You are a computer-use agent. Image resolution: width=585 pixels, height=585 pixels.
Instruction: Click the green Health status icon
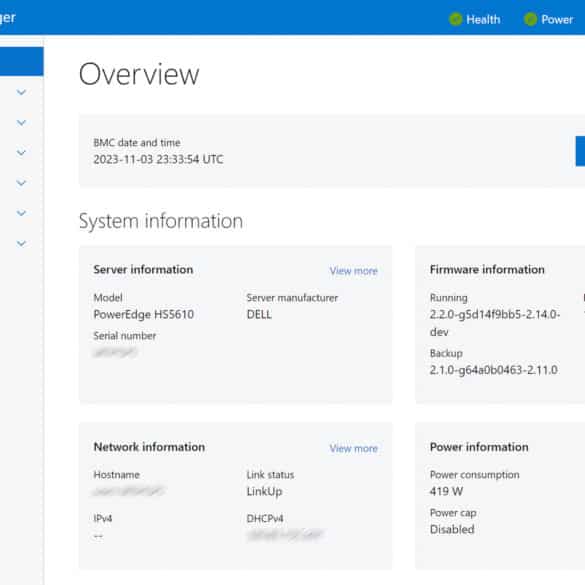click(455, 19)
